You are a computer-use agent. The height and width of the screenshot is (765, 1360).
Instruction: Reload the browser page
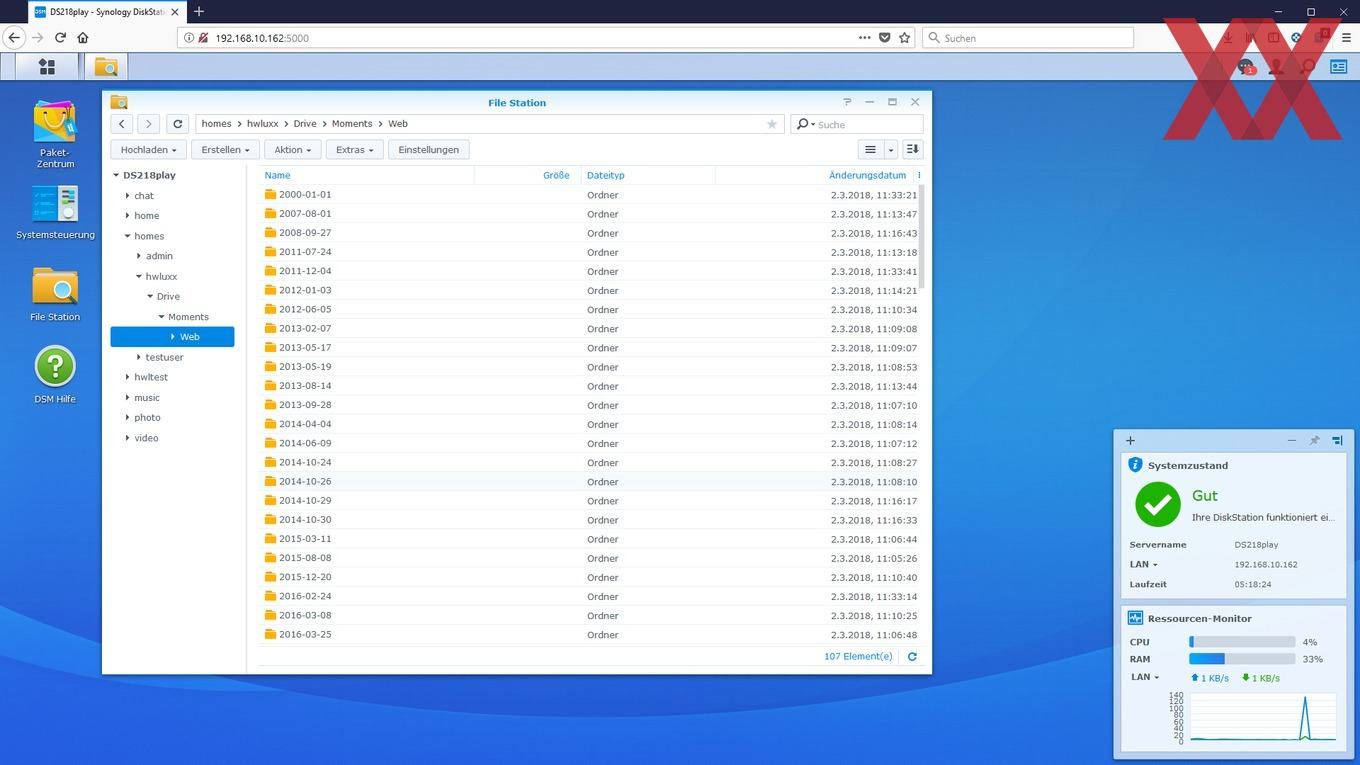(60, 37)
